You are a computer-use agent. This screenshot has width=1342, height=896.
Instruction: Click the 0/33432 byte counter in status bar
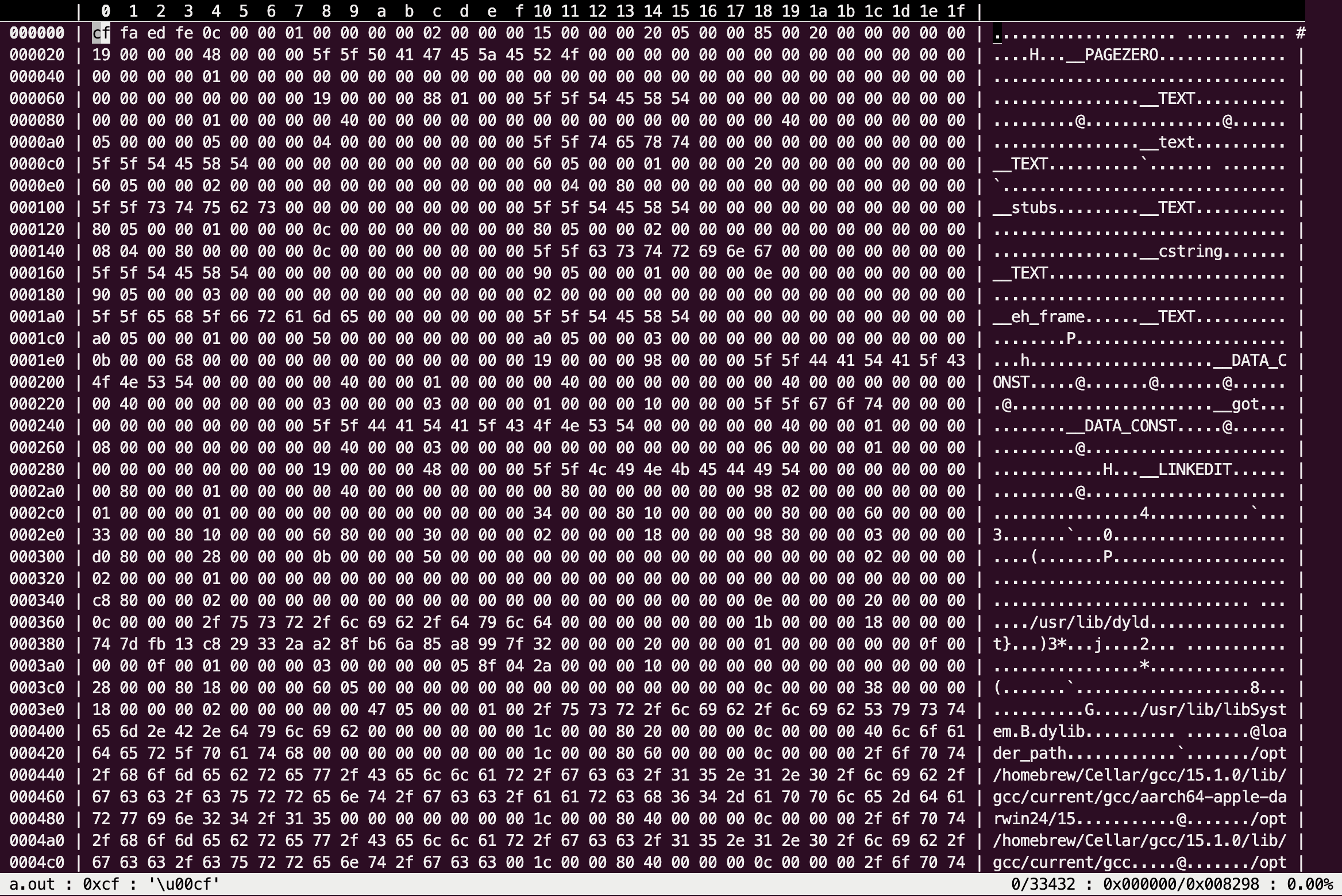(x=1043, y=885)
